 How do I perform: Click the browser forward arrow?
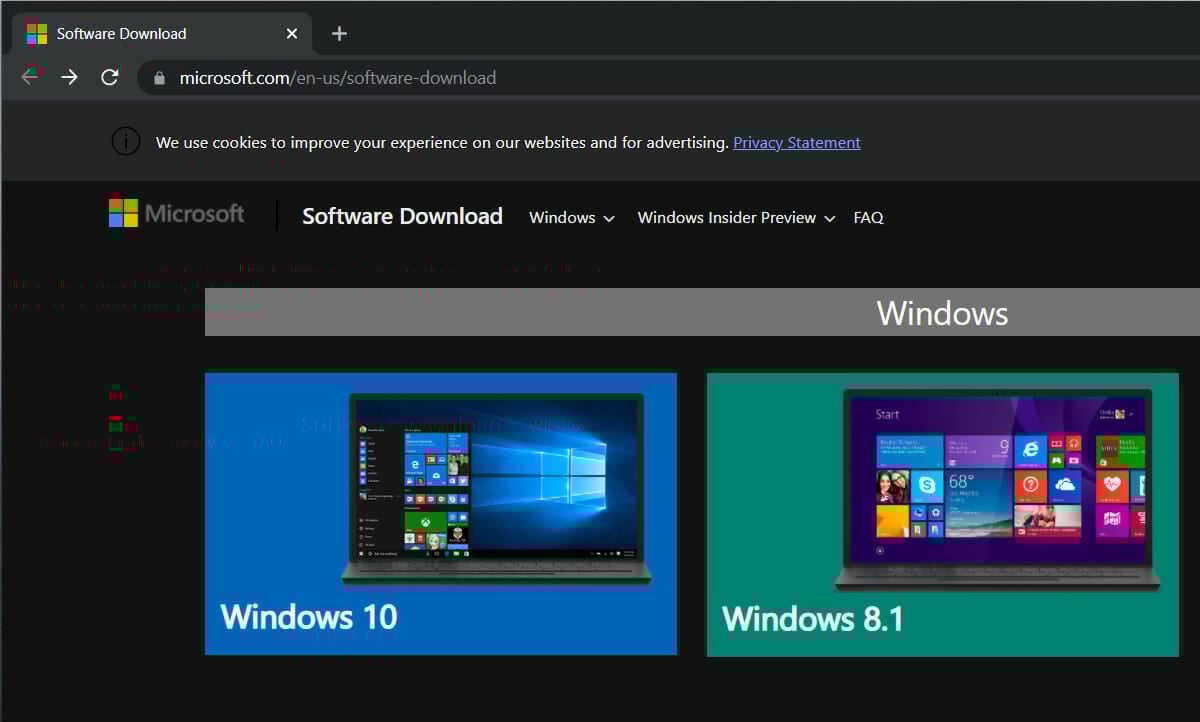(69, 77)
